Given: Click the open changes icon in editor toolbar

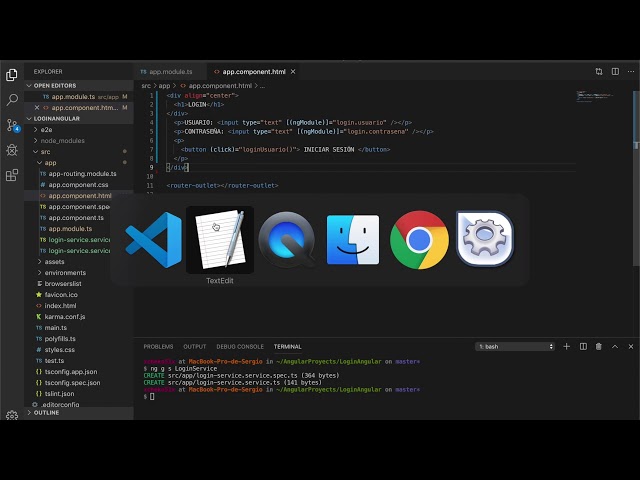Looking at the screenshot, I should pos(599,71).
